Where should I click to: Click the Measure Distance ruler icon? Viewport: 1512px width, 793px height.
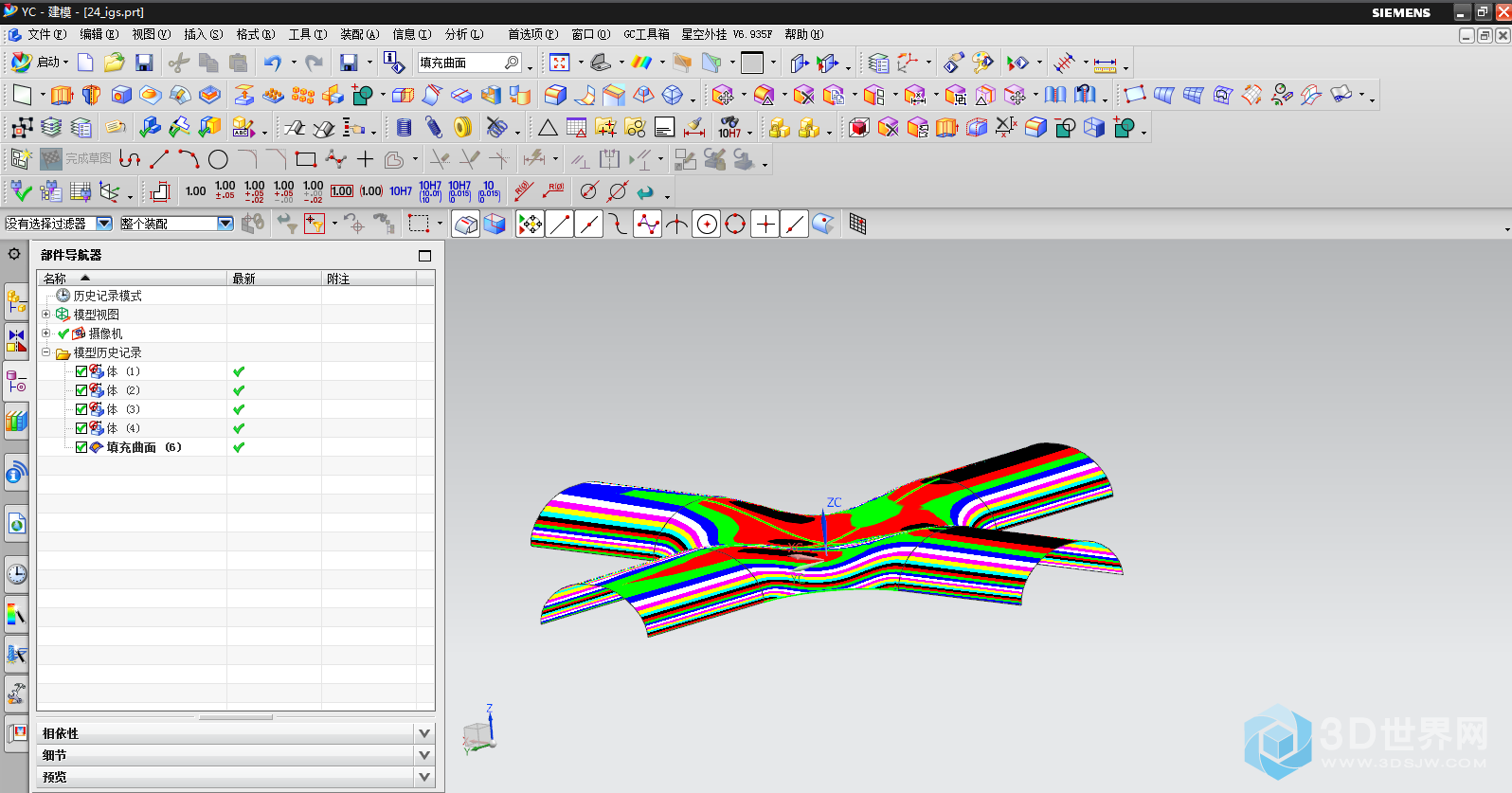(1106, 63)
